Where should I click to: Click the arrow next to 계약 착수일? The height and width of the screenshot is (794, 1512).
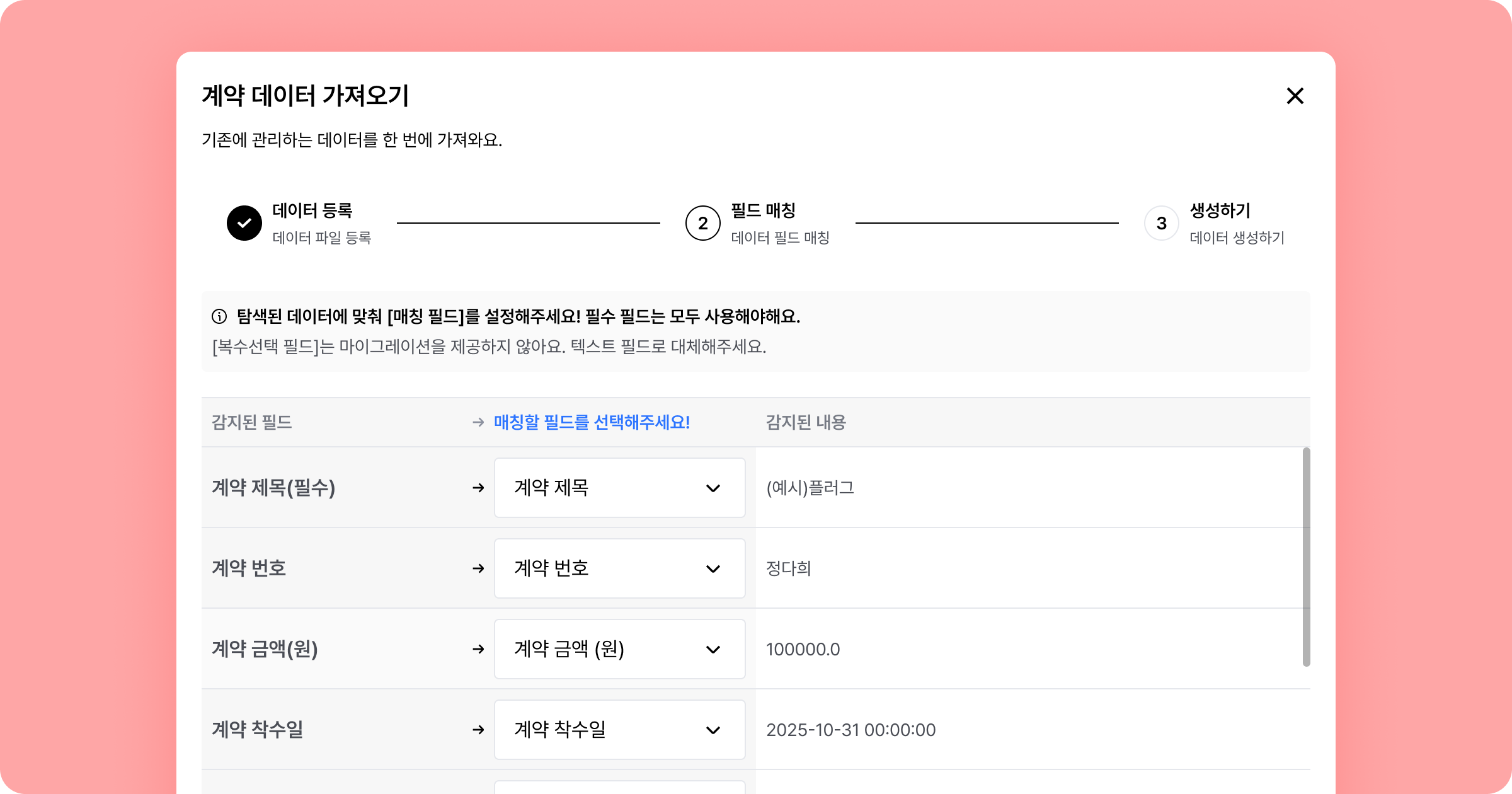click(478, 730)
